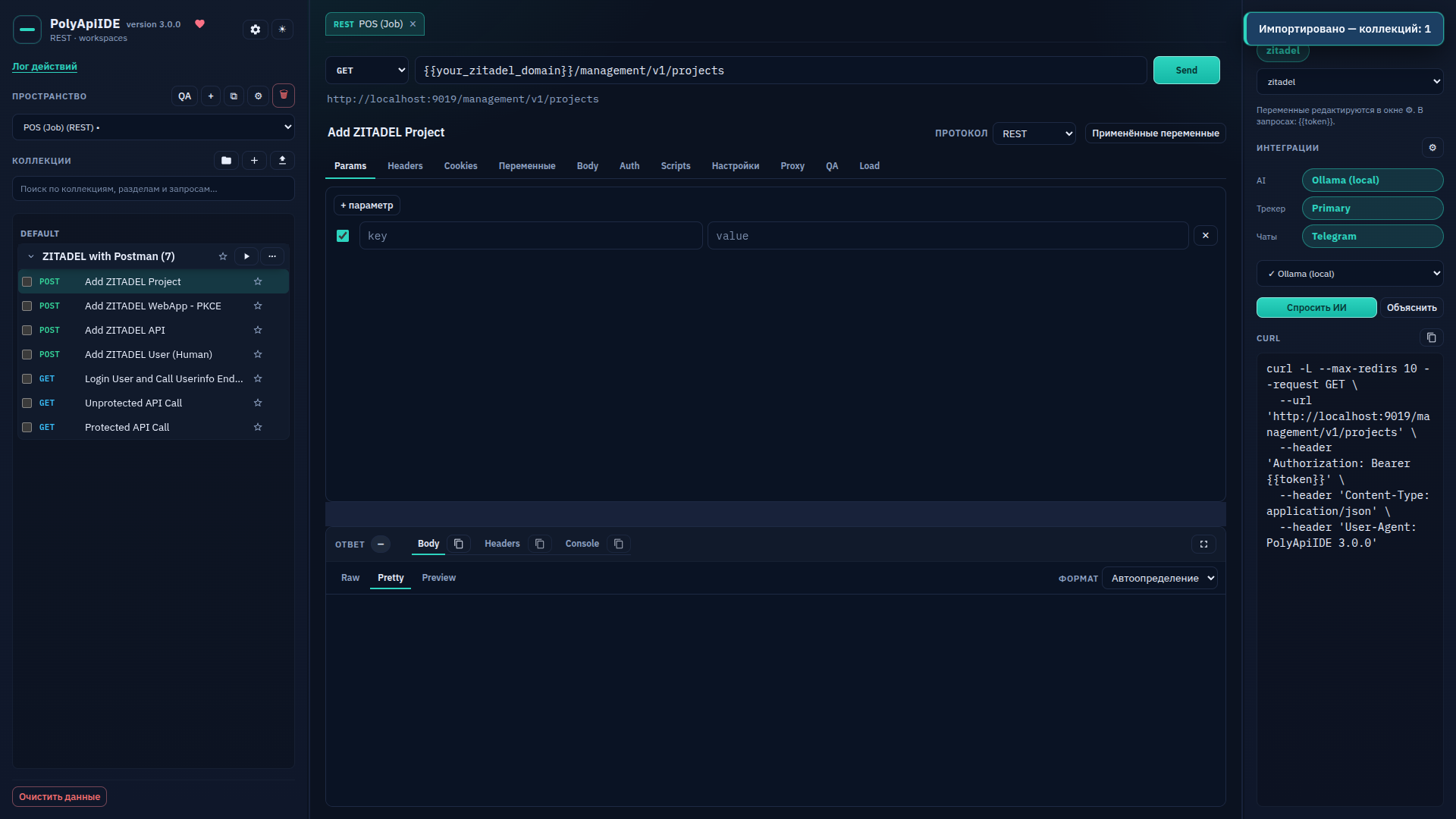Open the REST protocol dropdown
The image size is (1456, 819).
pos(1034,134)
